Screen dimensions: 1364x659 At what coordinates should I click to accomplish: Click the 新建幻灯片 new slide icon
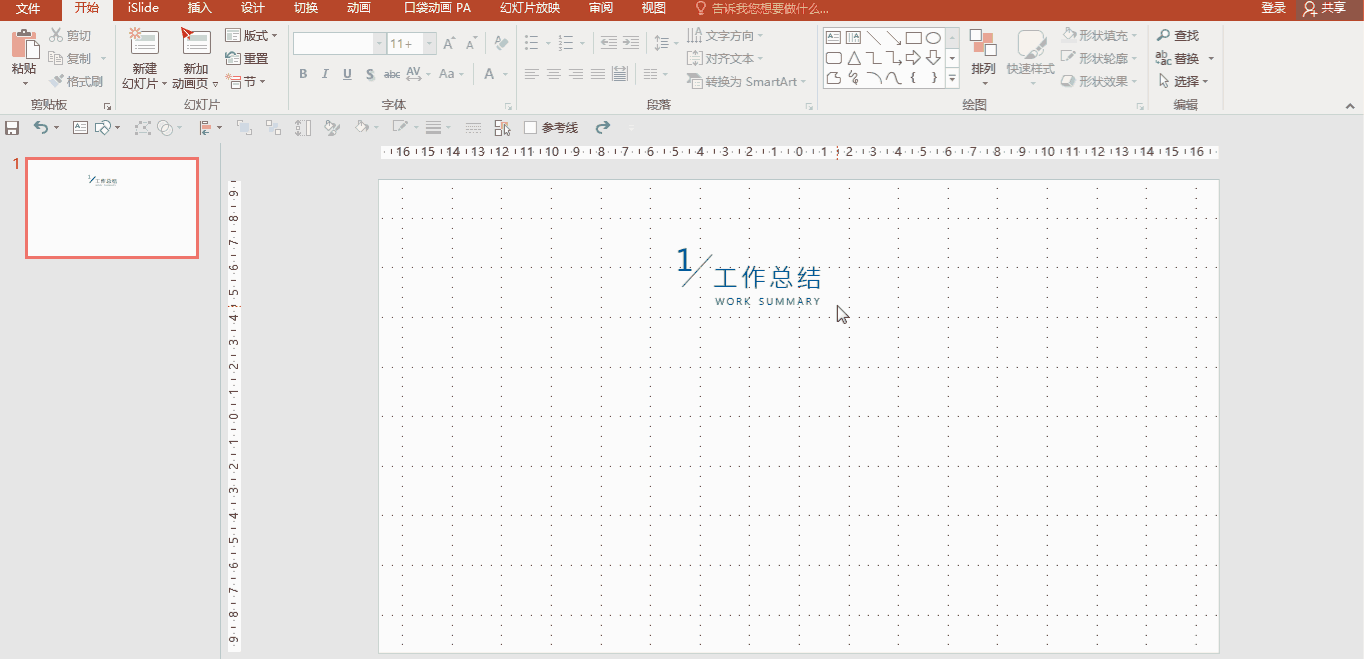(144, 43)
